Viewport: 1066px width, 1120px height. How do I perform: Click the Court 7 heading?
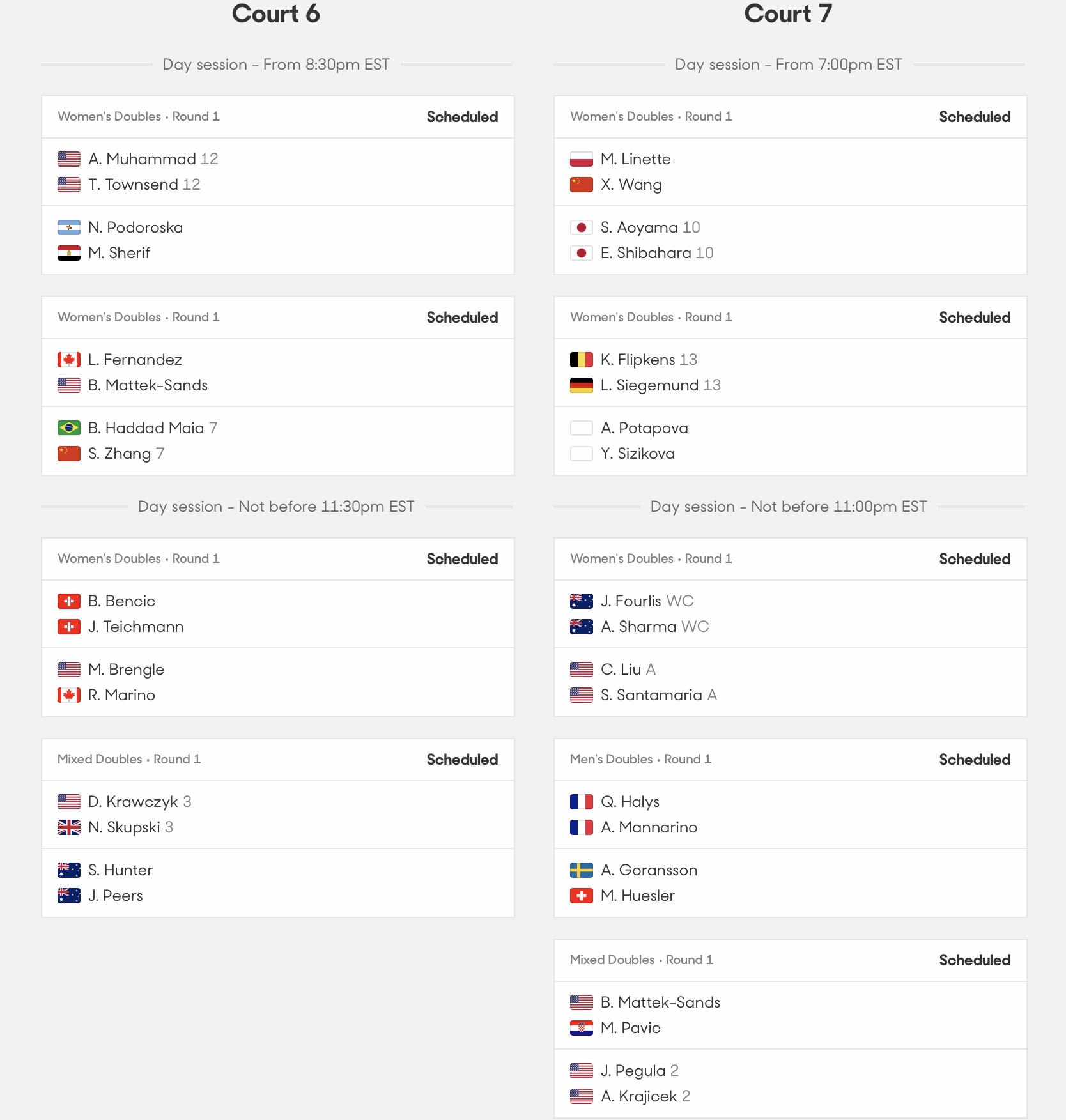(788, 14)
